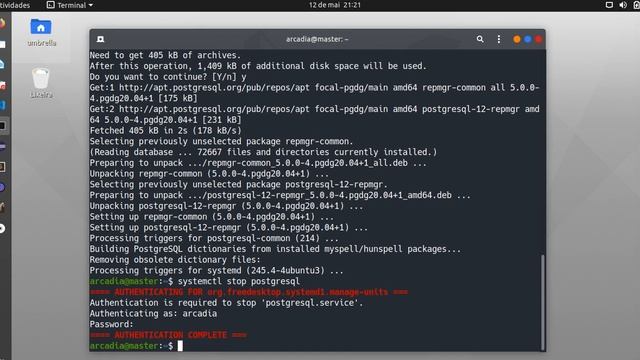Viewport: 640px width, 360px height.
Task: Click the 'Unpacking repmgr-common' line
Action: tap(209, 173)
